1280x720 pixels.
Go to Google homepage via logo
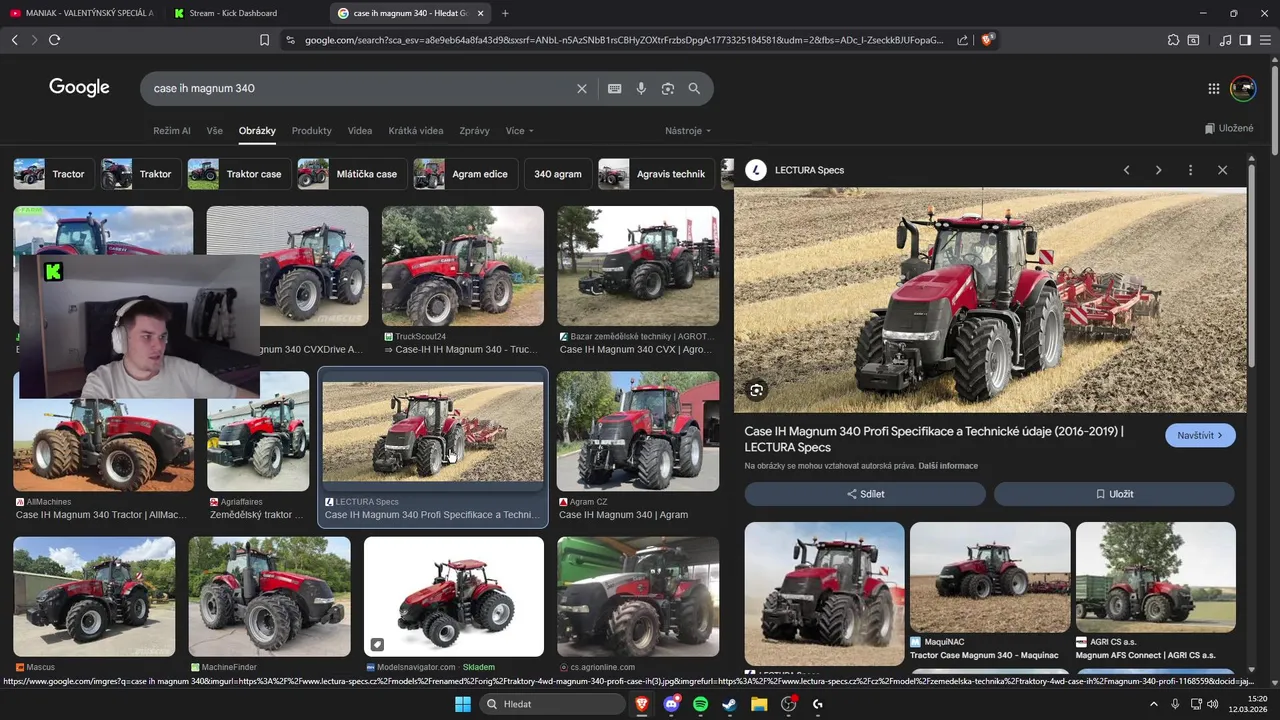[79, 88]
